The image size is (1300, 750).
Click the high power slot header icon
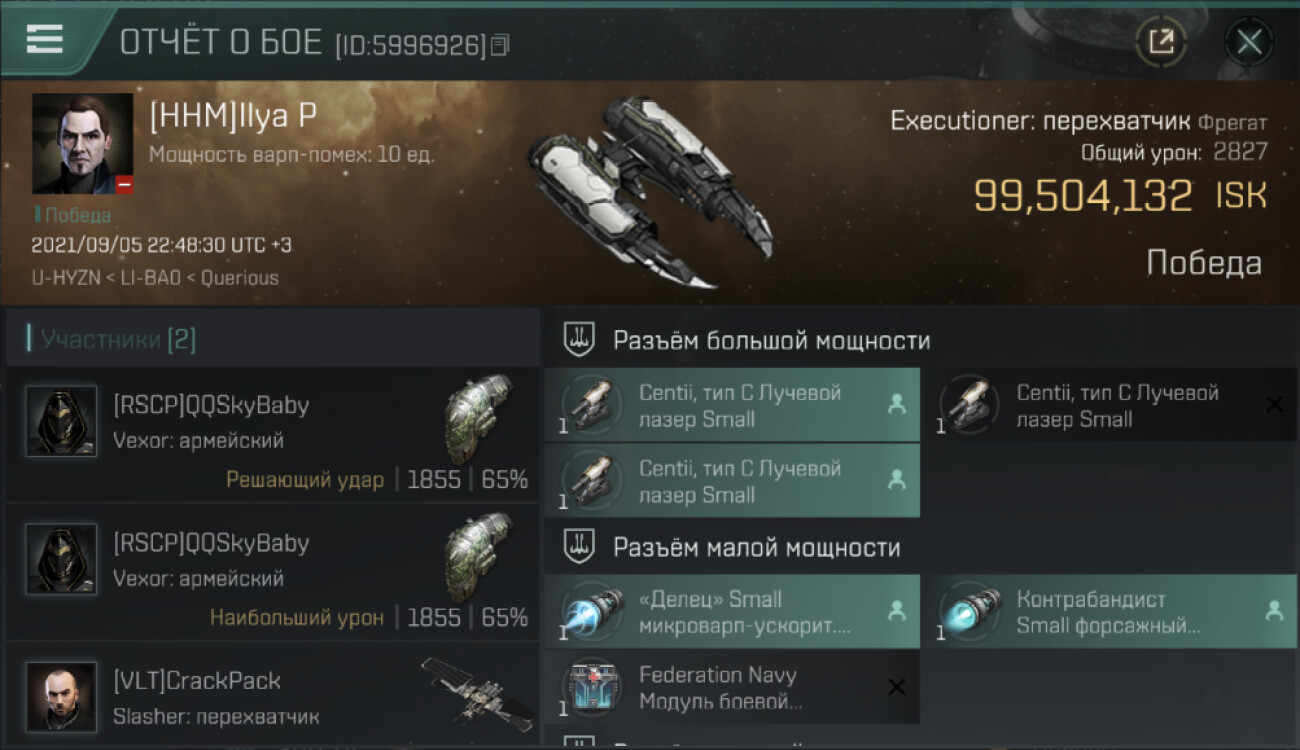coord(580,340)
